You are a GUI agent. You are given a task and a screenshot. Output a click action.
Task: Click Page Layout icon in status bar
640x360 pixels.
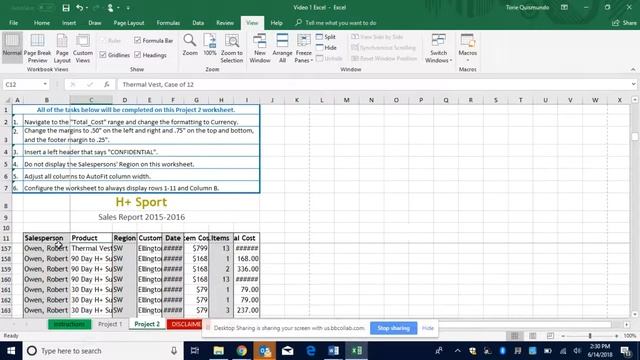[x=532, y=336]
